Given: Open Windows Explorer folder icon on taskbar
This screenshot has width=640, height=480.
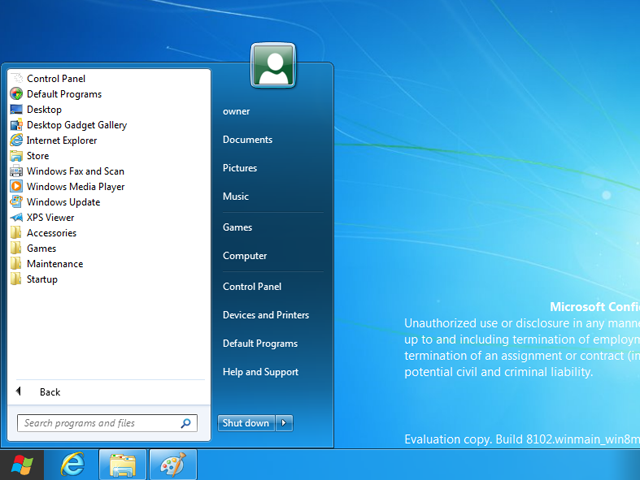Looking at the screenshot, I should pyautogui.click(x=123, y=465).
